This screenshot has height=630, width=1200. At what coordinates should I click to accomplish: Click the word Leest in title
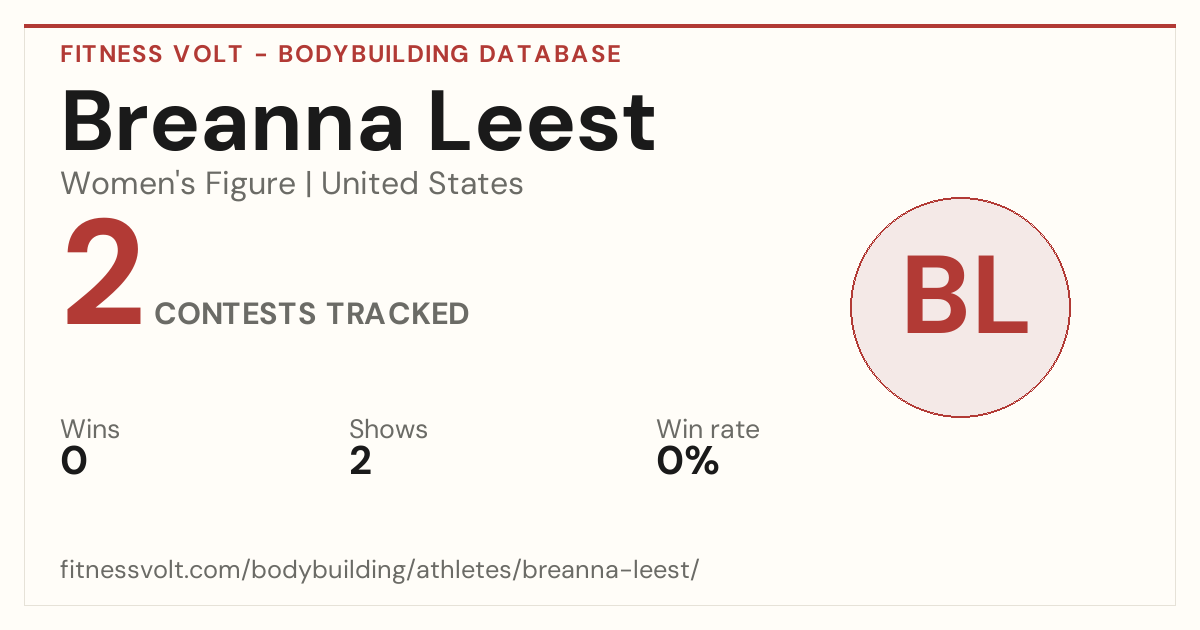[x=541, y=123]
